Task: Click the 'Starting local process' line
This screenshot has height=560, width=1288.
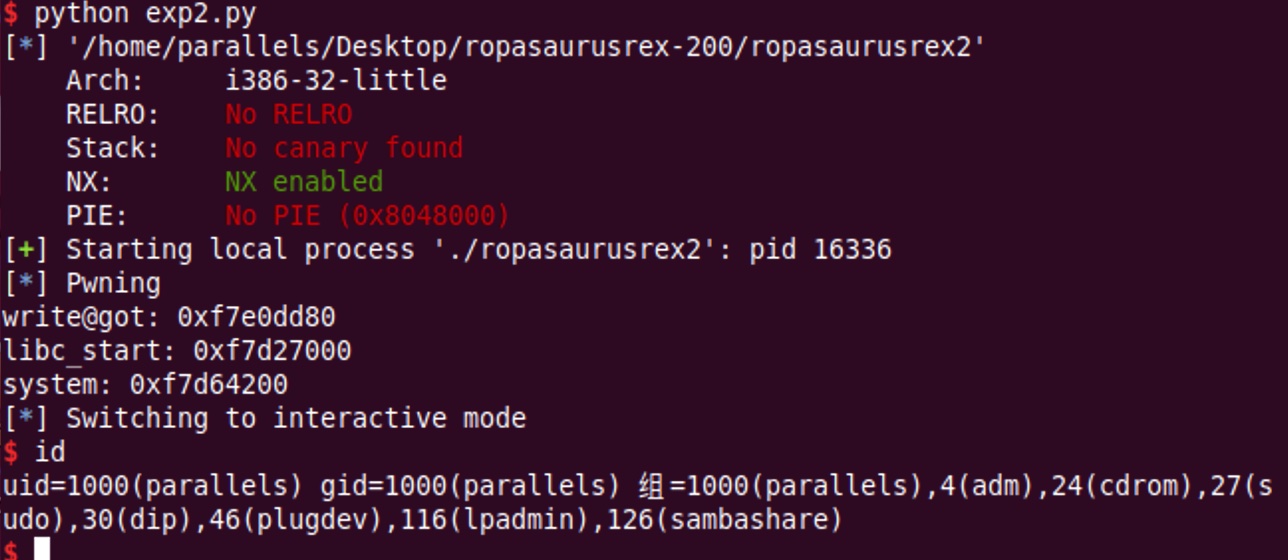Action: [447, 249]
